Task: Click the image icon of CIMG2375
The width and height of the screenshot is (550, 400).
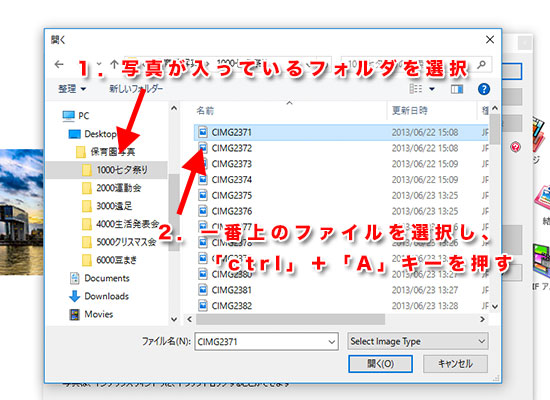Action: click(x=203, y=195)
